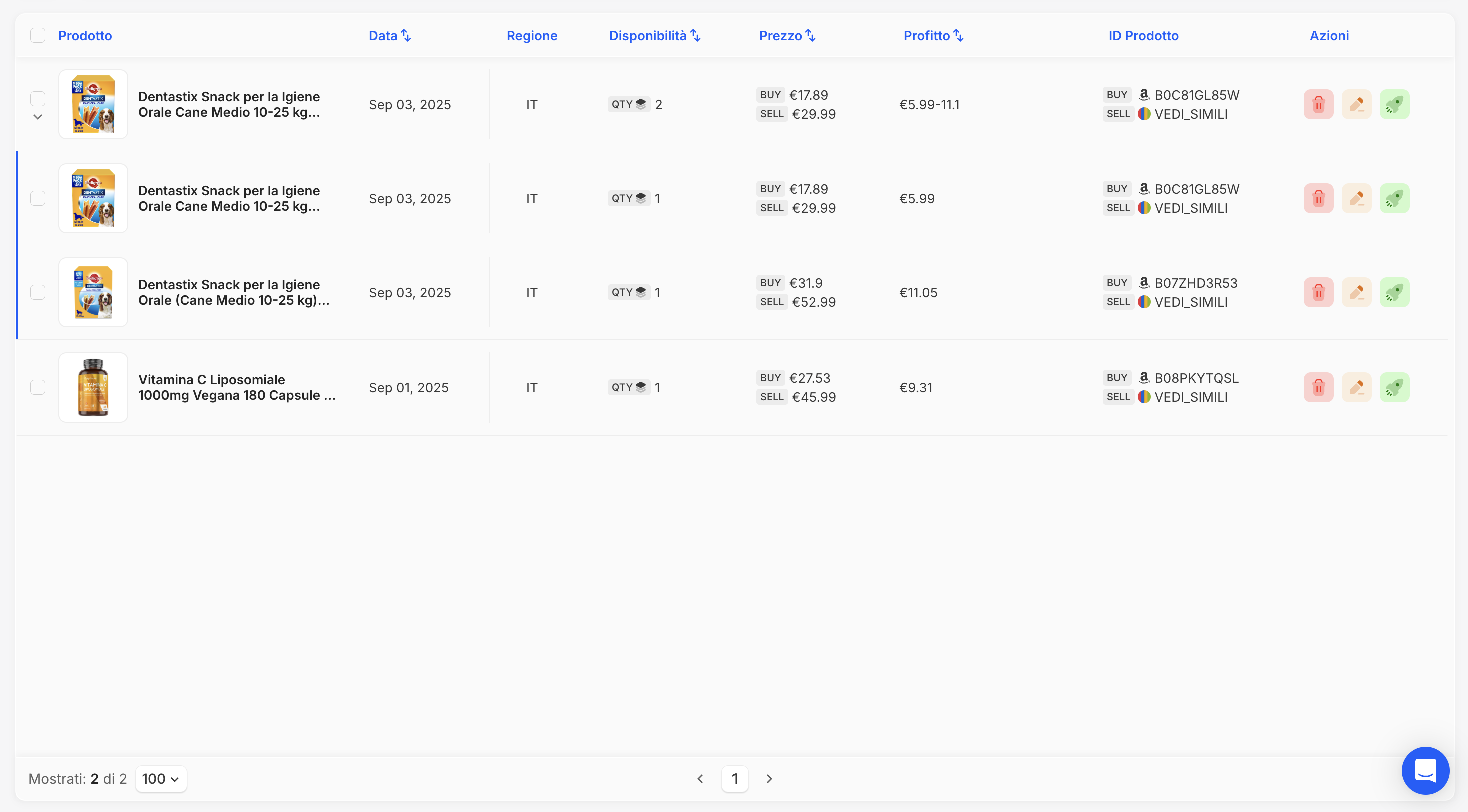Image resolution: width=1468 pixels, height=812 pixels.
Task: Check the Dentastix €5.99 row checkbox
Action: [x=38, y=198]
